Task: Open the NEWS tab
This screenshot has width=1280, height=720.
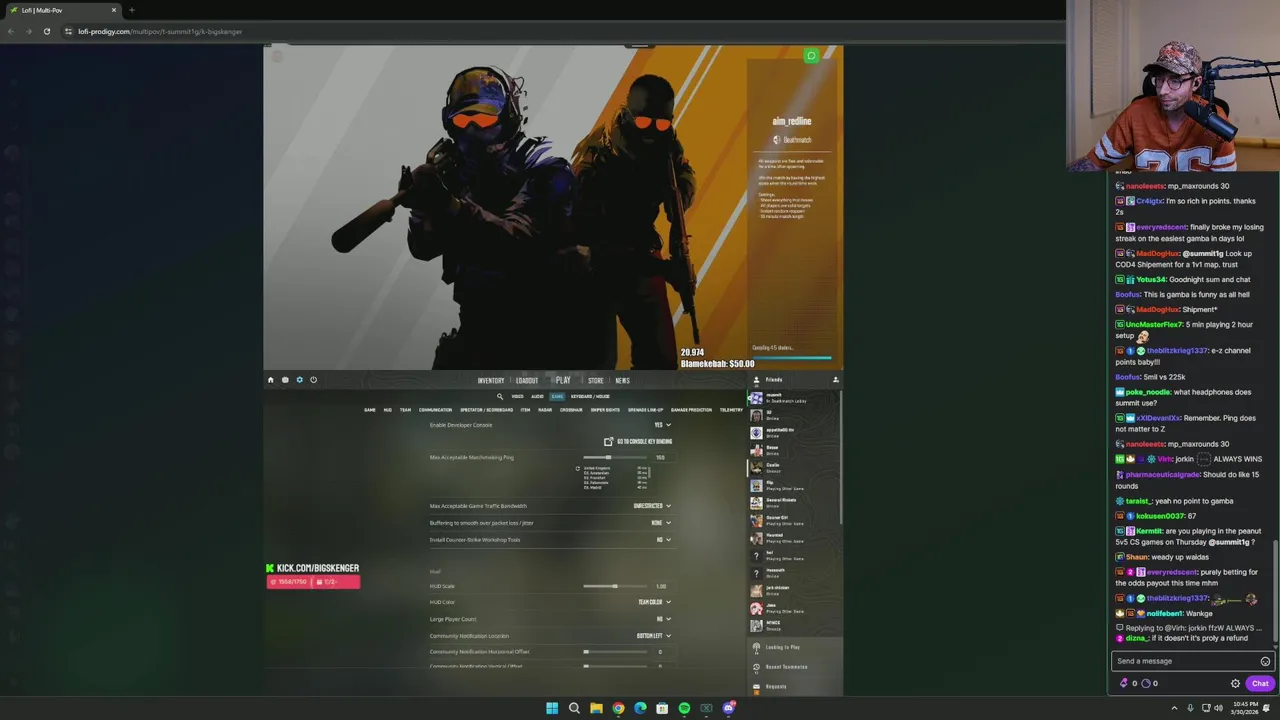Action: (x=622, y=381)
